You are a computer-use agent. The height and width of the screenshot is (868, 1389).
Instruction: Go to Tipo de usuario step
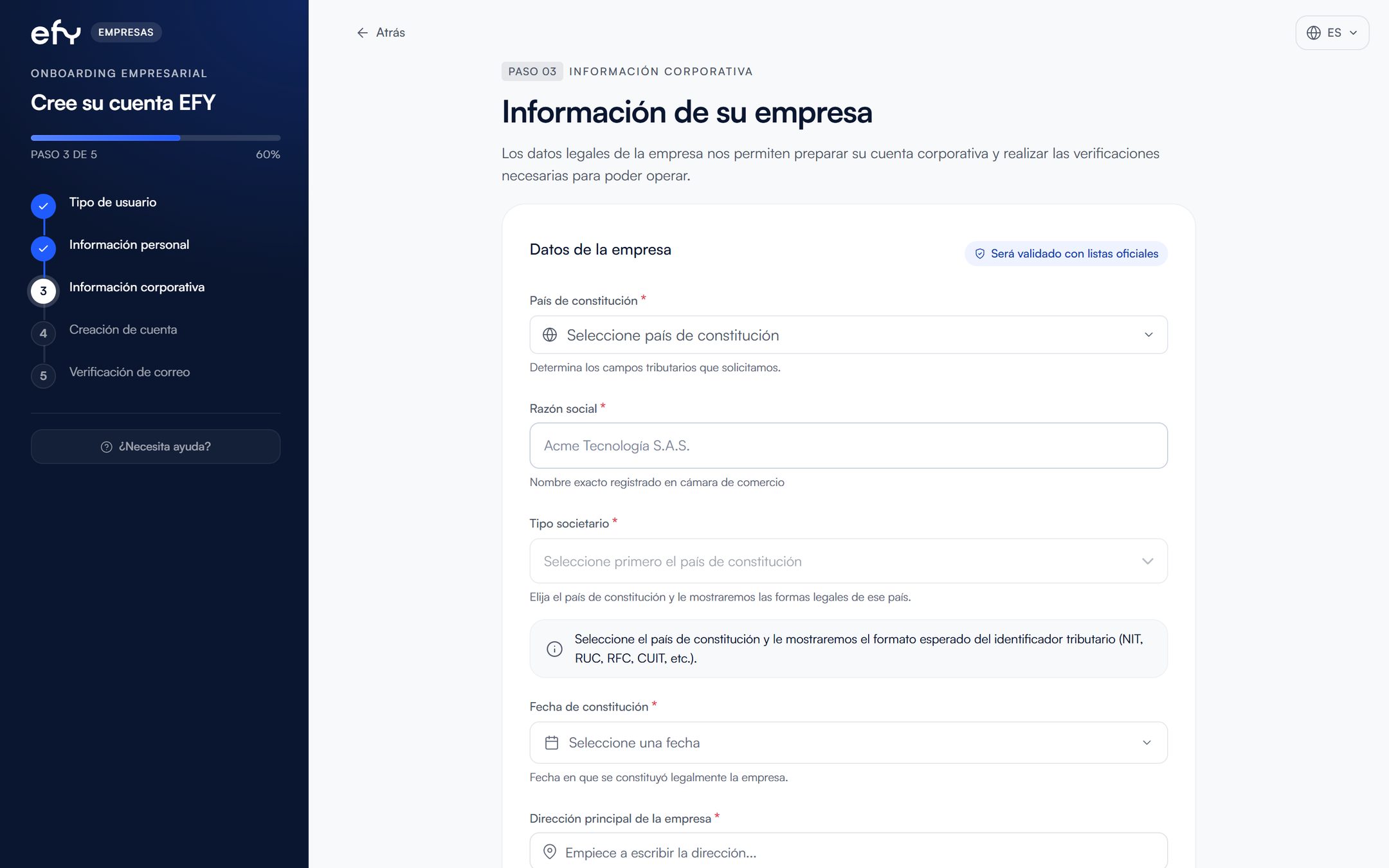(113, 203)
